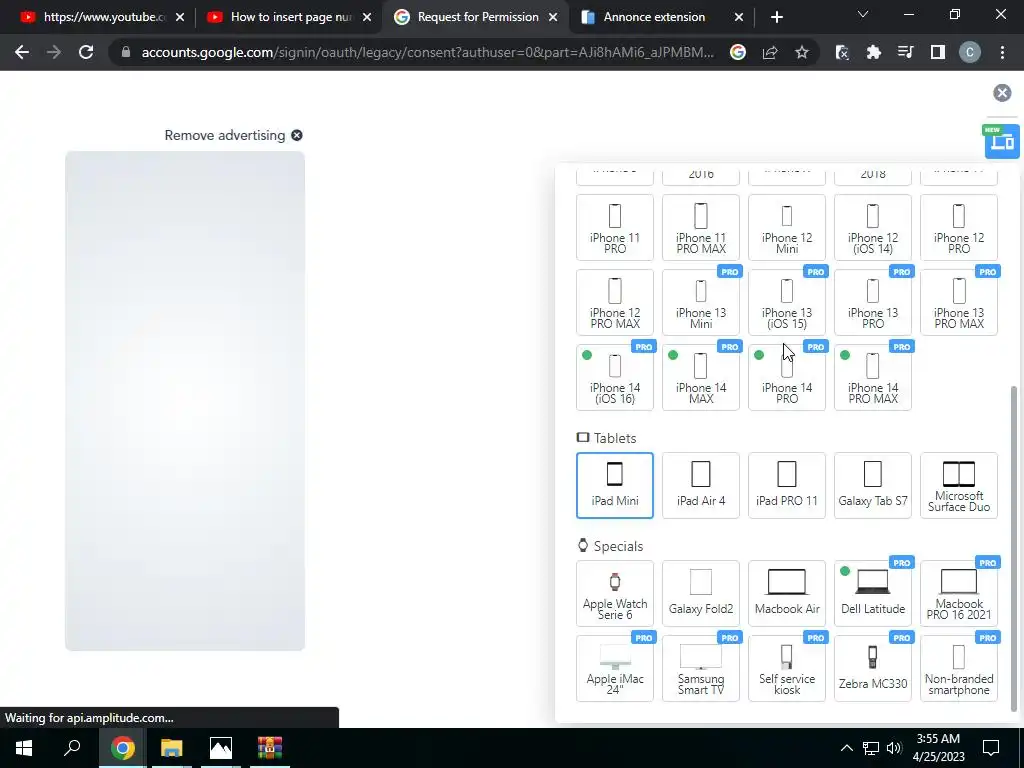The height and width of the screenshot is (768, 1024).
Task: Select the Macbook PRO 16 2021 device
Action: [x=959, y=593]
